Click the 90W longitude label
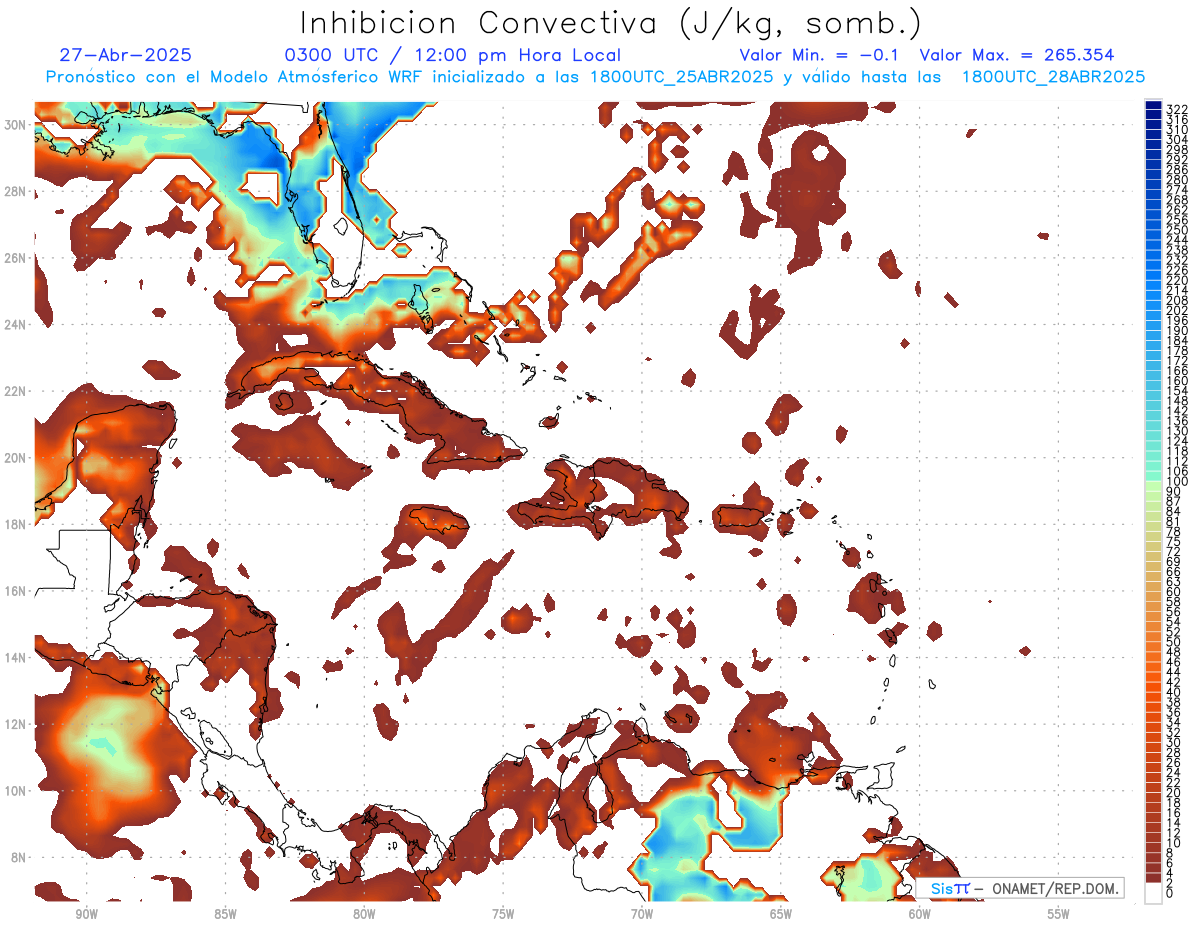 click(x=86, y=915)
